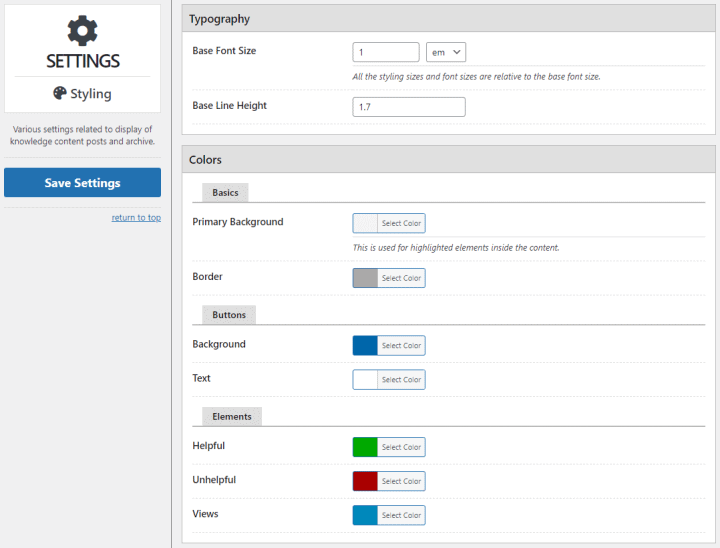Click the Buttons Background blue swatch

tap(365, 345)
